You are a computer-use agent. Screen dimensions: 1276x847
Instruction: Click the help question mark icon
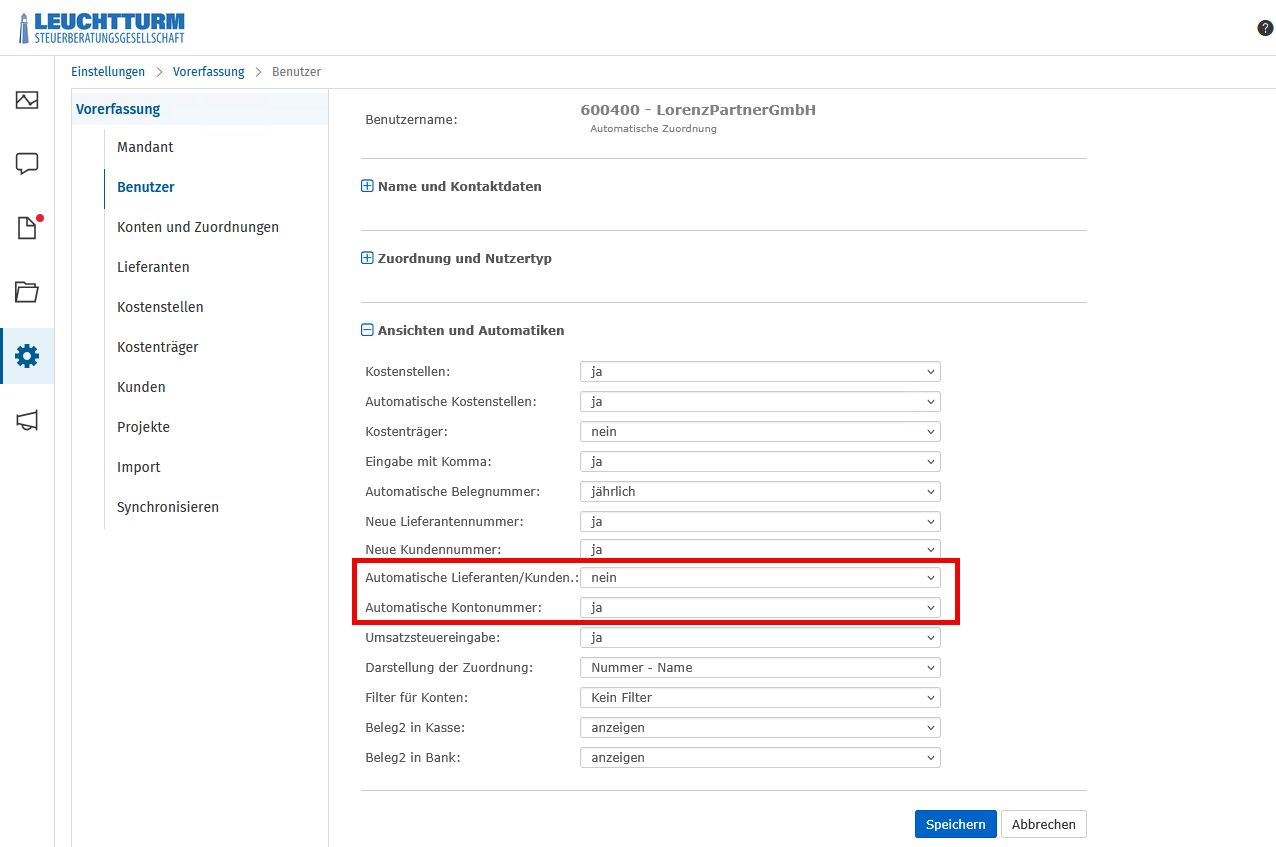[x=1265, y=28]
